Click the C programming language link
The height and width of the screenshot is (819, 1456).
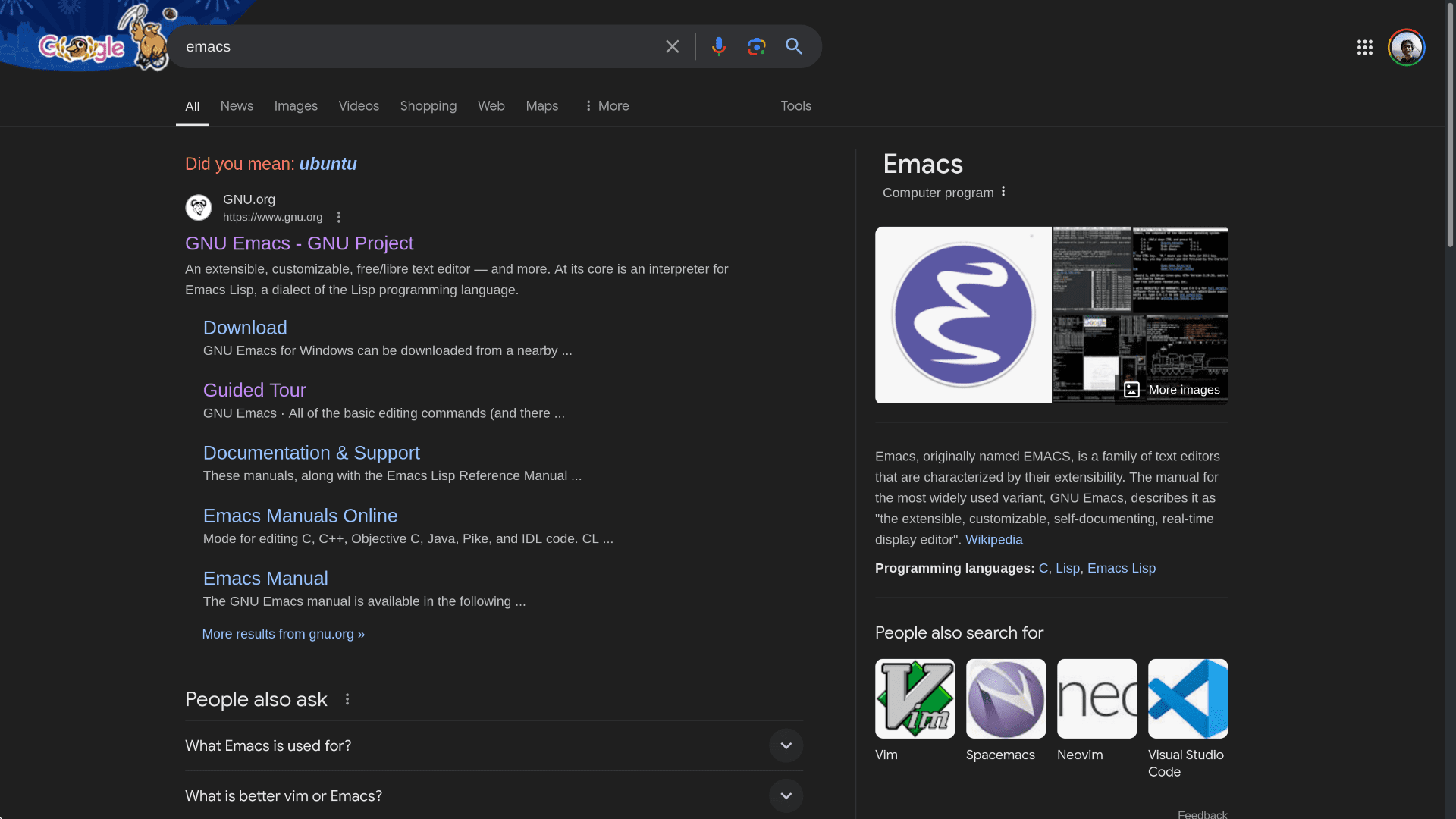(1043, 569)
